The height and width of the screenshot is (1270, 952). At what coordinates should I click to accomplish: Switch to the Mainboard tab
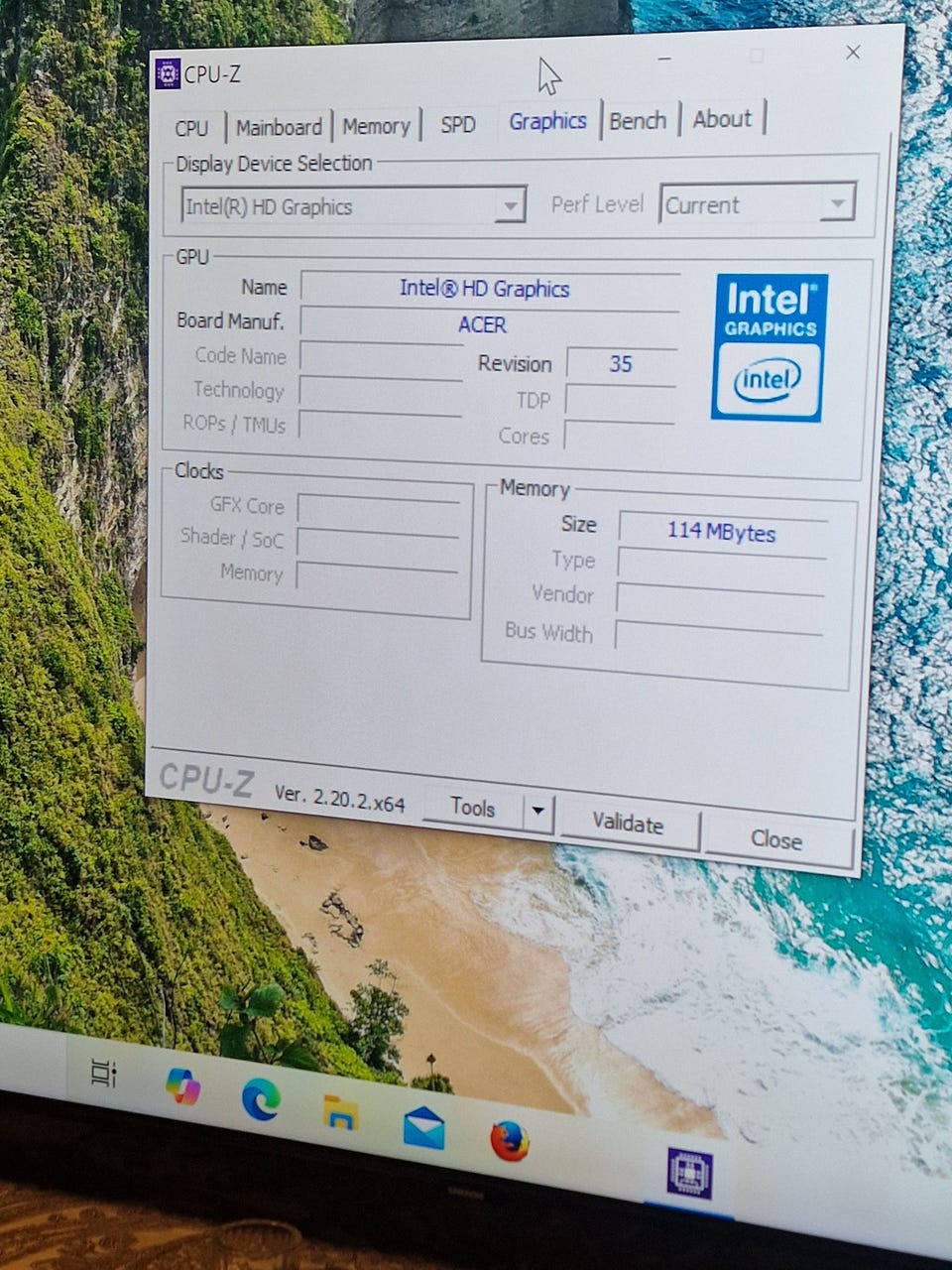point(279,127)
